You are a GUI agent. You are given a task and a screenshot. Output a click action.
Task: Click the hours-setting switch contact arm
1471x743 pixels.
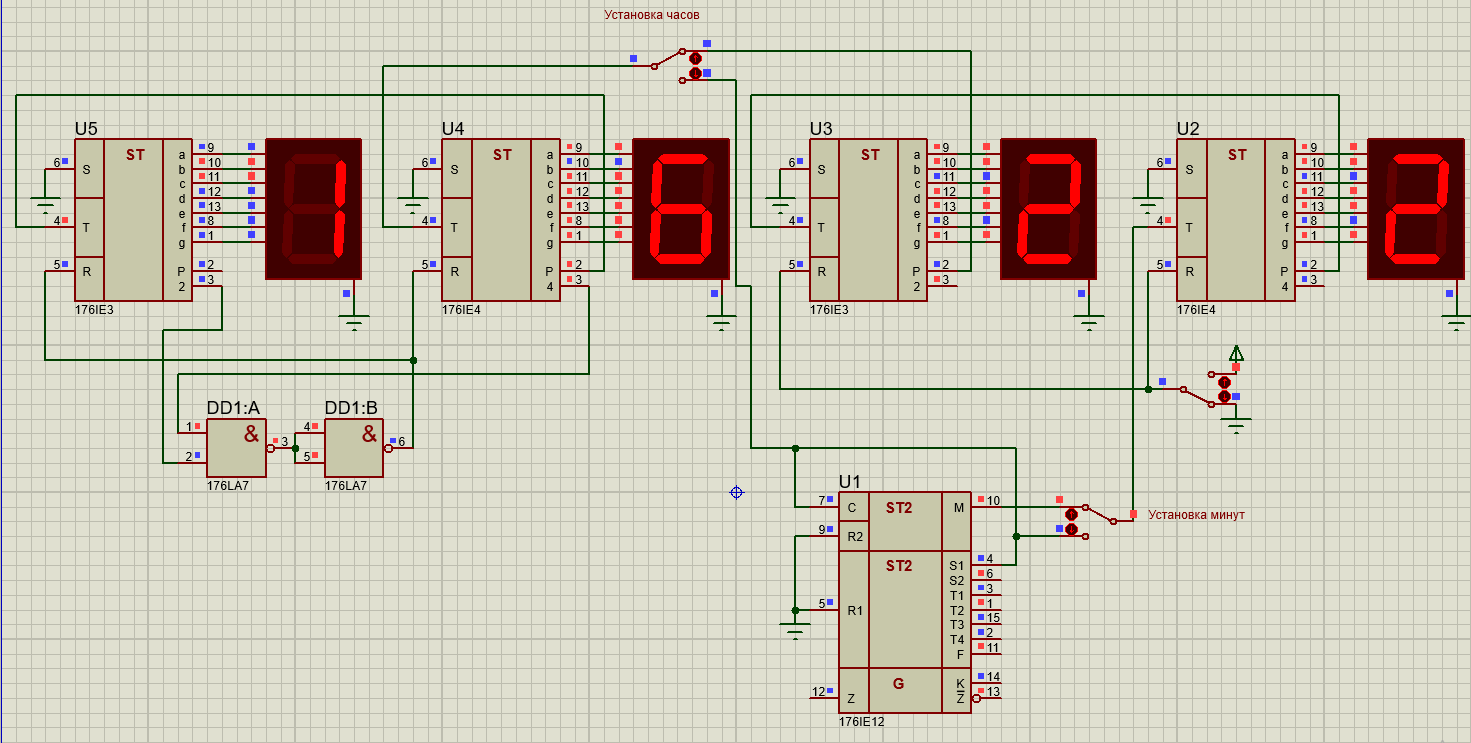(x=668, y=59)
